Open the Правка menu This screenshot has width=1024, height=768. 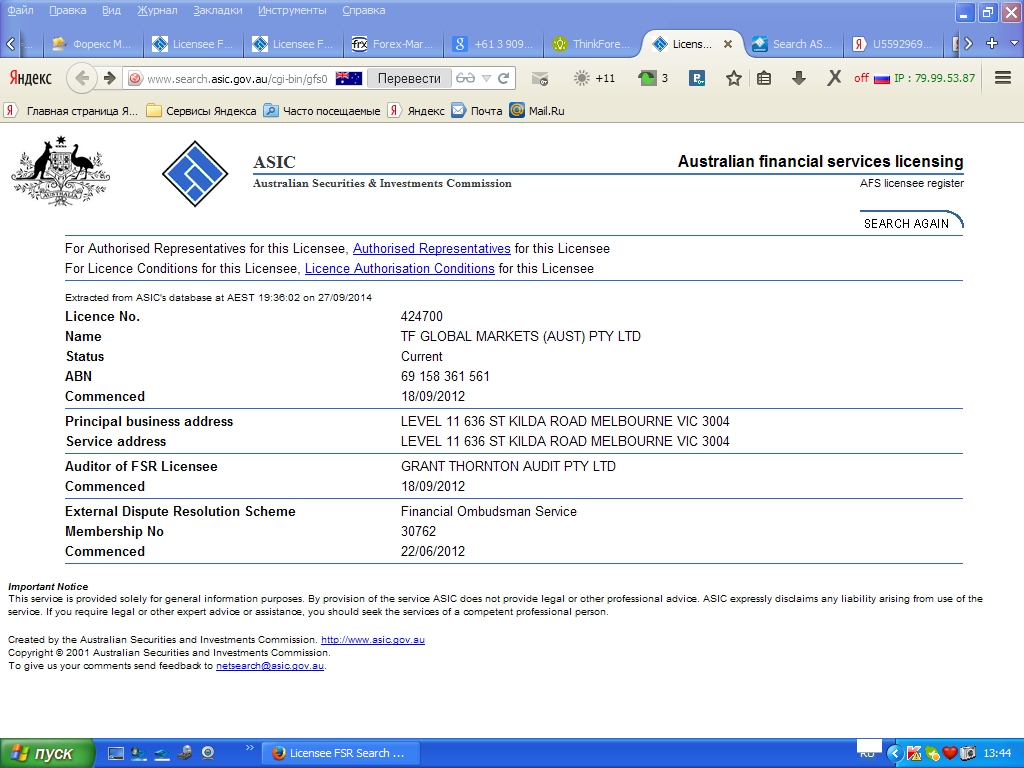pyautogui.click(x=67, y=10)
